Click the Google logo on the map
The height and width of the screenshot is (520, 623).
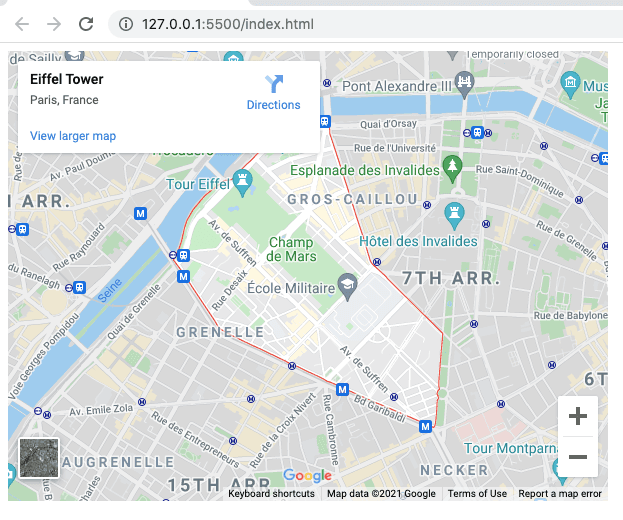coord(307,476)
